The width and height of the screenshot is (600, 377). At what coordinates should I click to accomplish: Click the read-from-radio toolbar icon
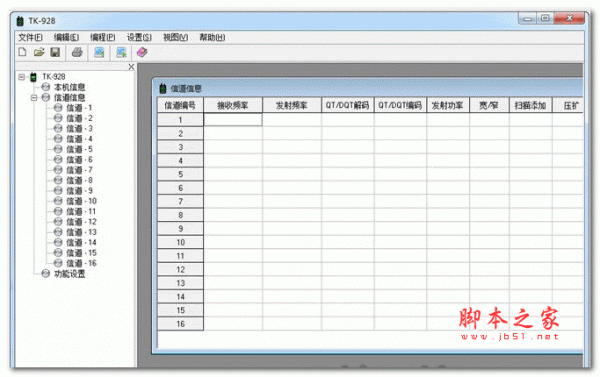(x=99, y=52)
